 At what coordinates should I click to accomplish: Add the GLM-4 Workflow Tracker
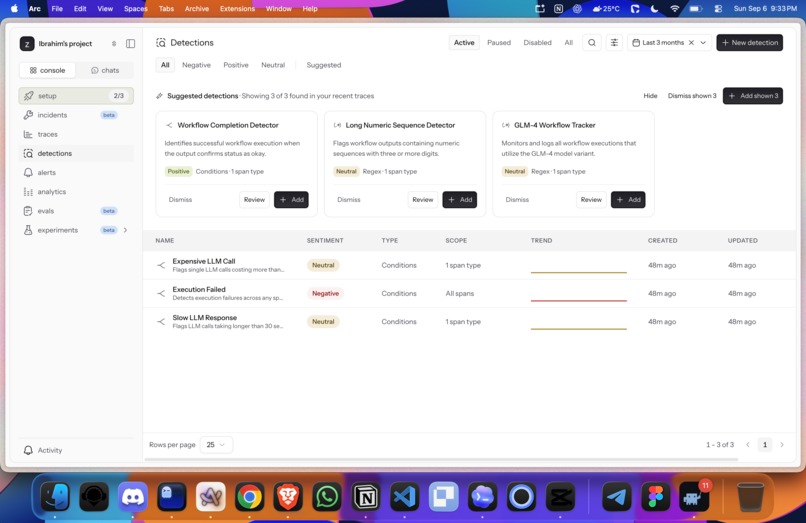point(628,200)
